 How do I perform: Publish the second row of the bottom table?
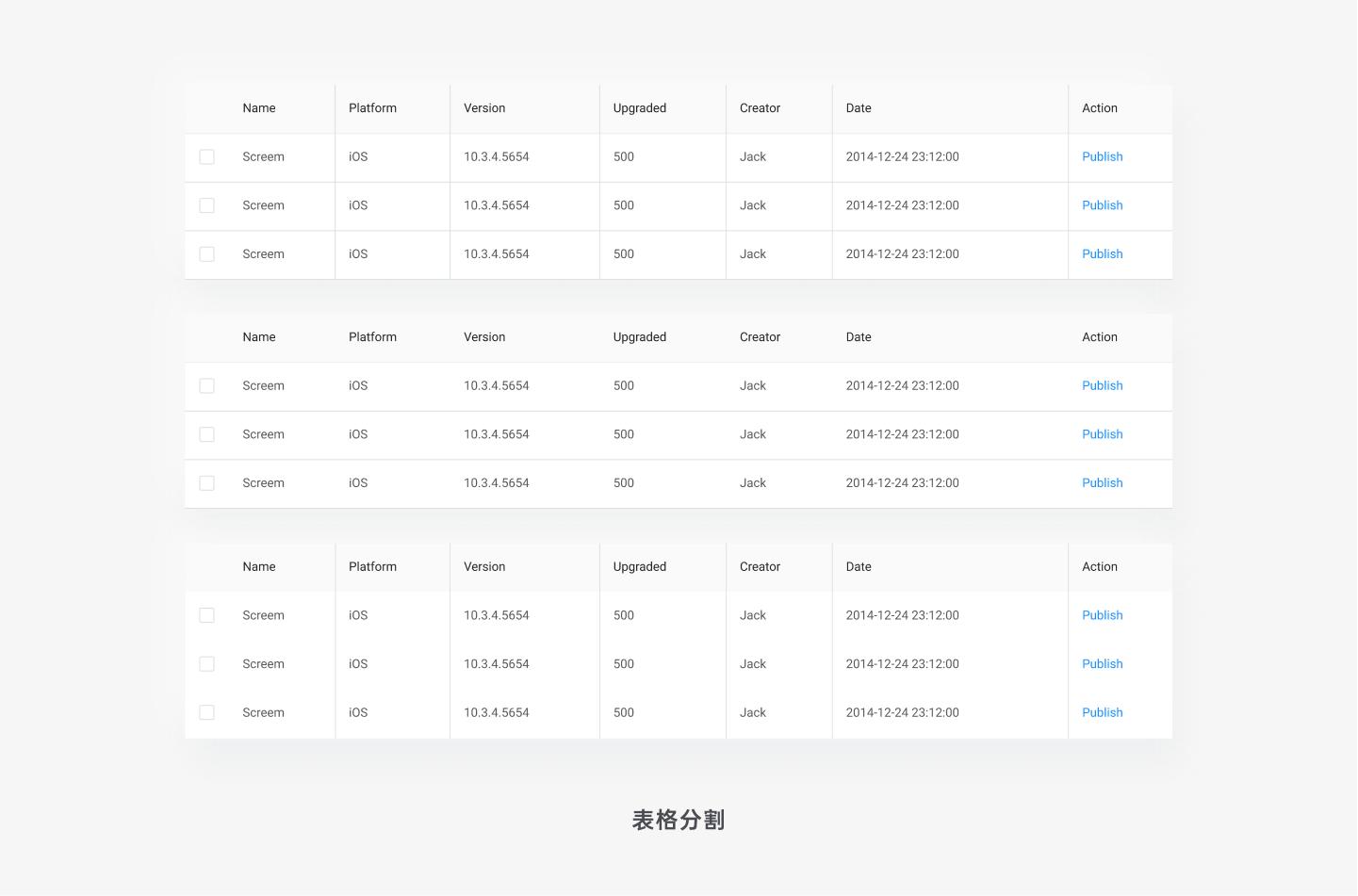(x=1102, y=664)
